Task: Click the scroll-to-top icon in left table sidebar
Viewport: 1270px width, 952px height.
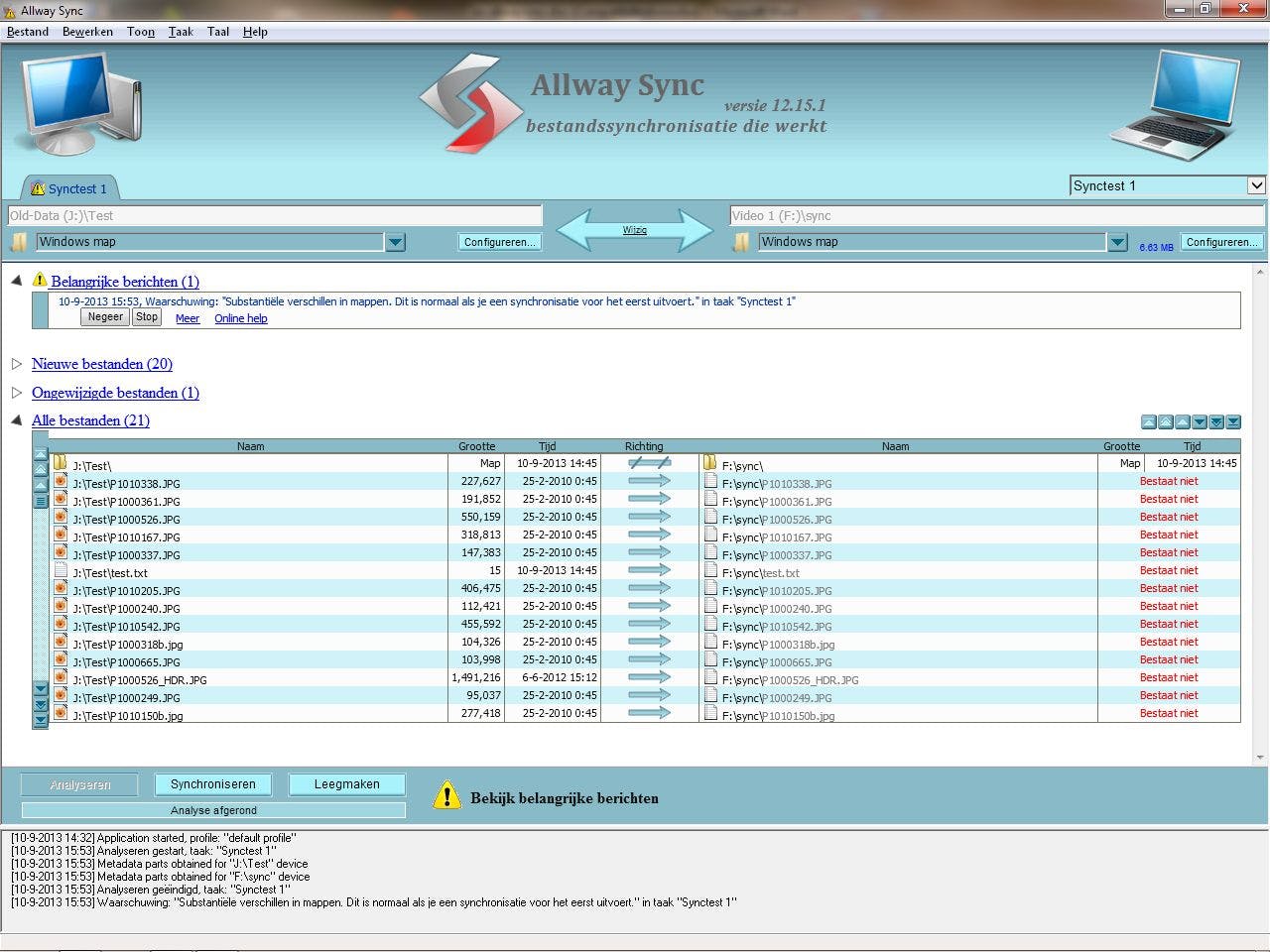Action: pos(41,454)
